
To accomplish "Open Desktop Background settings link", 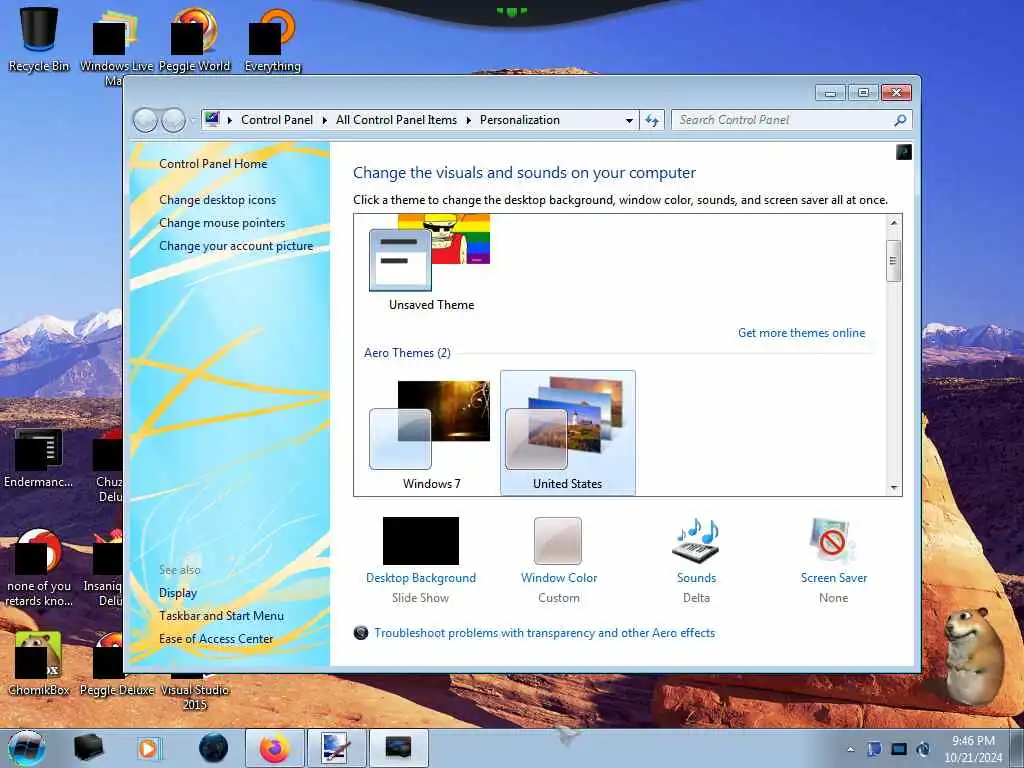I will pos(421,578).
